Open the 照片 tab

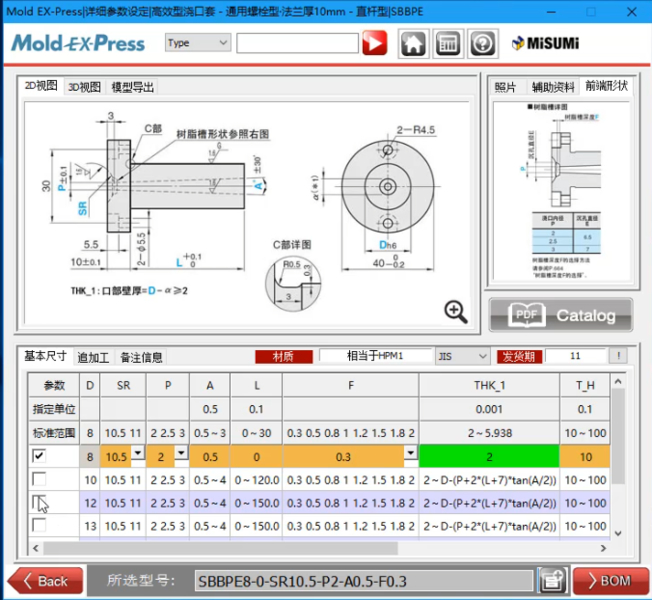click(x=506, y=87)
